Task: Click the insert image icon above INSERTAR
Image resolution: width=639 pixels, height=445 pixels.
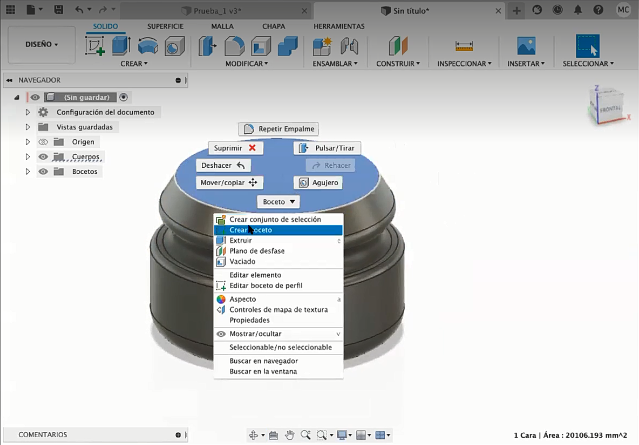Action: pos(526,46)
